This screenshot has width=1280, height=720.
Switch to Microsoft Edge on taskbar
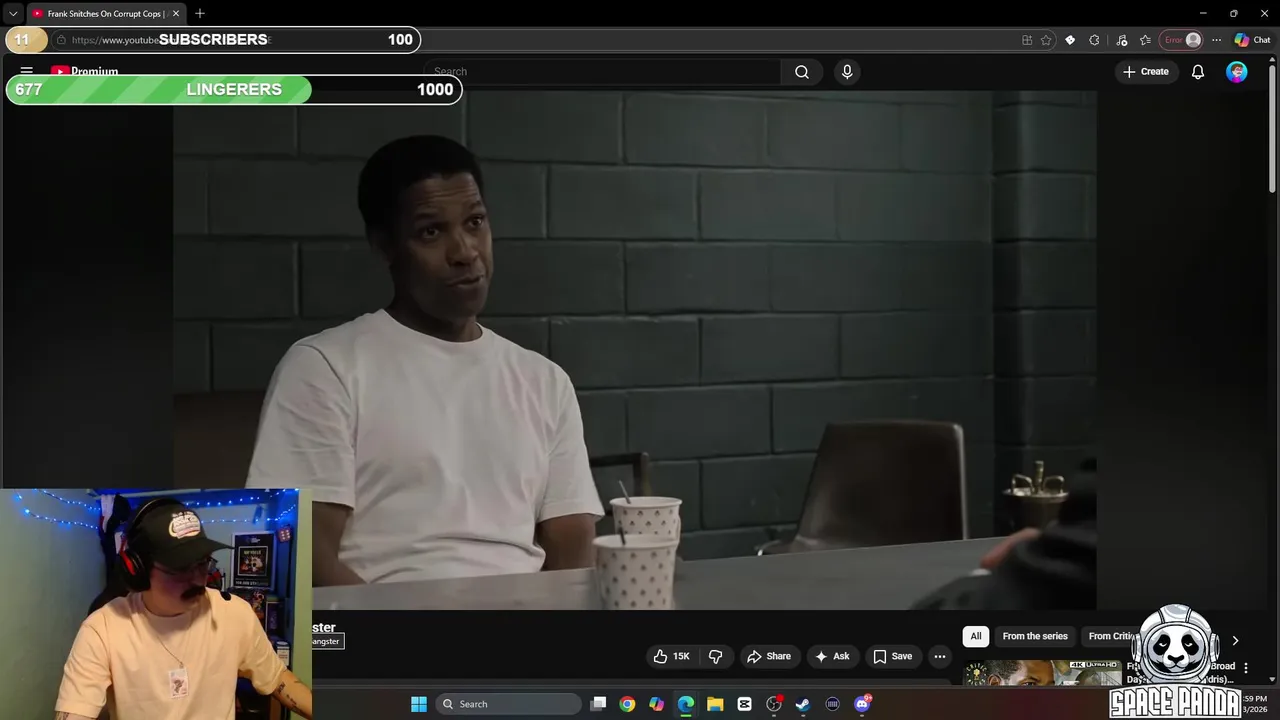point(686,704)
